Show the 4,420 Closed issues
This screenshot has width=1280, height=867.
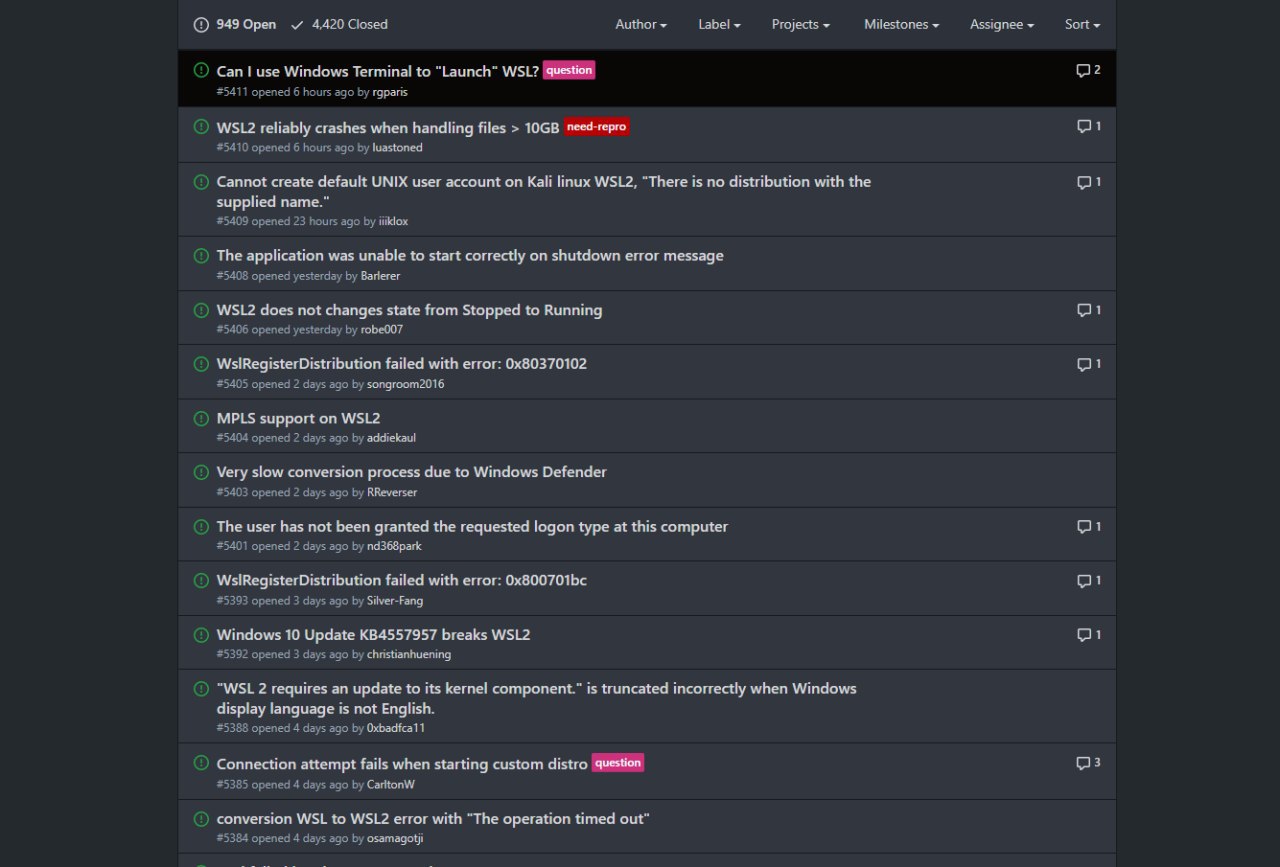[339, 24]
